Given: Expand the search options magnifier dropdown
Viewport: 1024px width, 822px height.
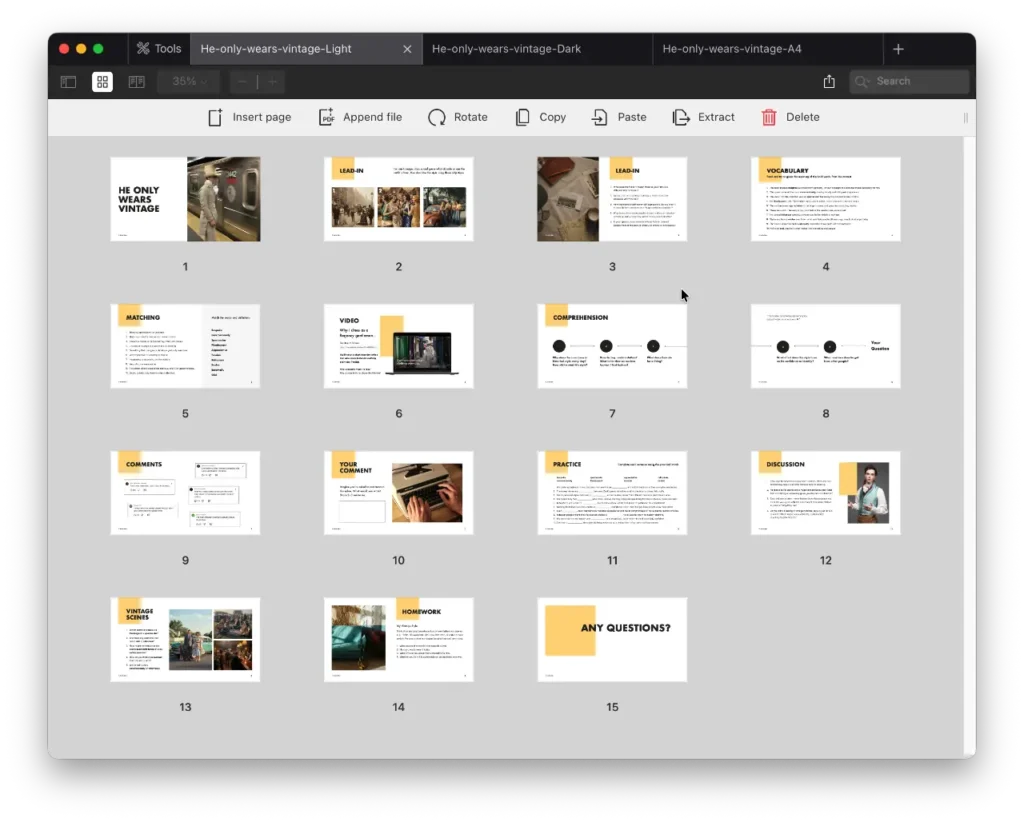Looking at the screenshot, I should pyautogui.click(x=863, y=82).
